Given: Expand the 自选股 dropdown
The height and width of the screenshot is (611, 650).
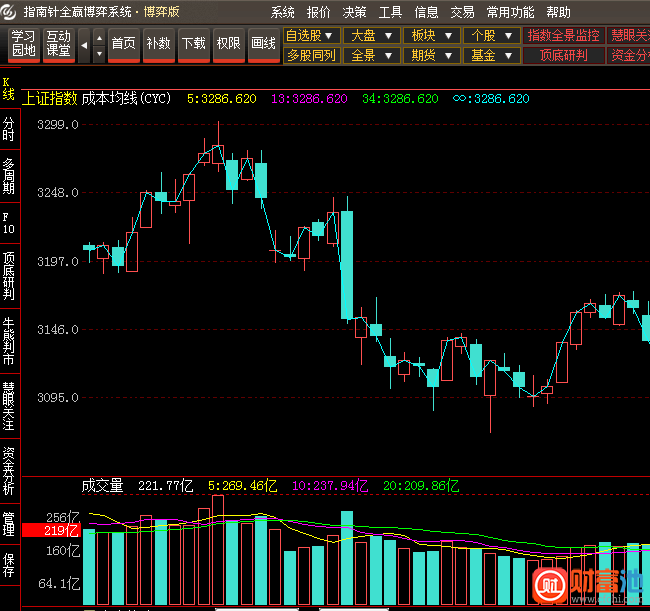Looking at the screenshot, I should (312, 36).
